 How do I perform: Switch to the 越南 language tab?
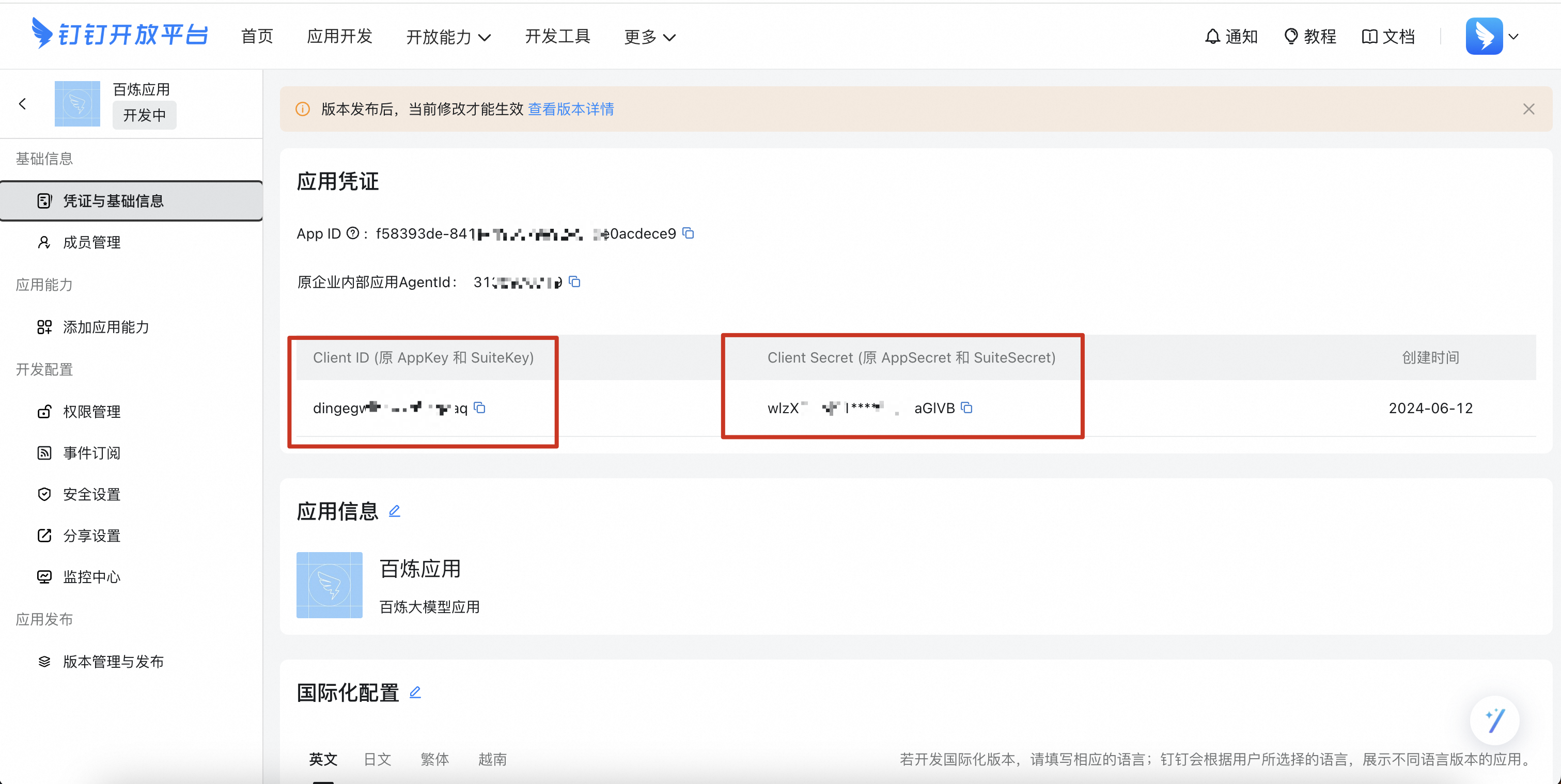tap(492, 759)
